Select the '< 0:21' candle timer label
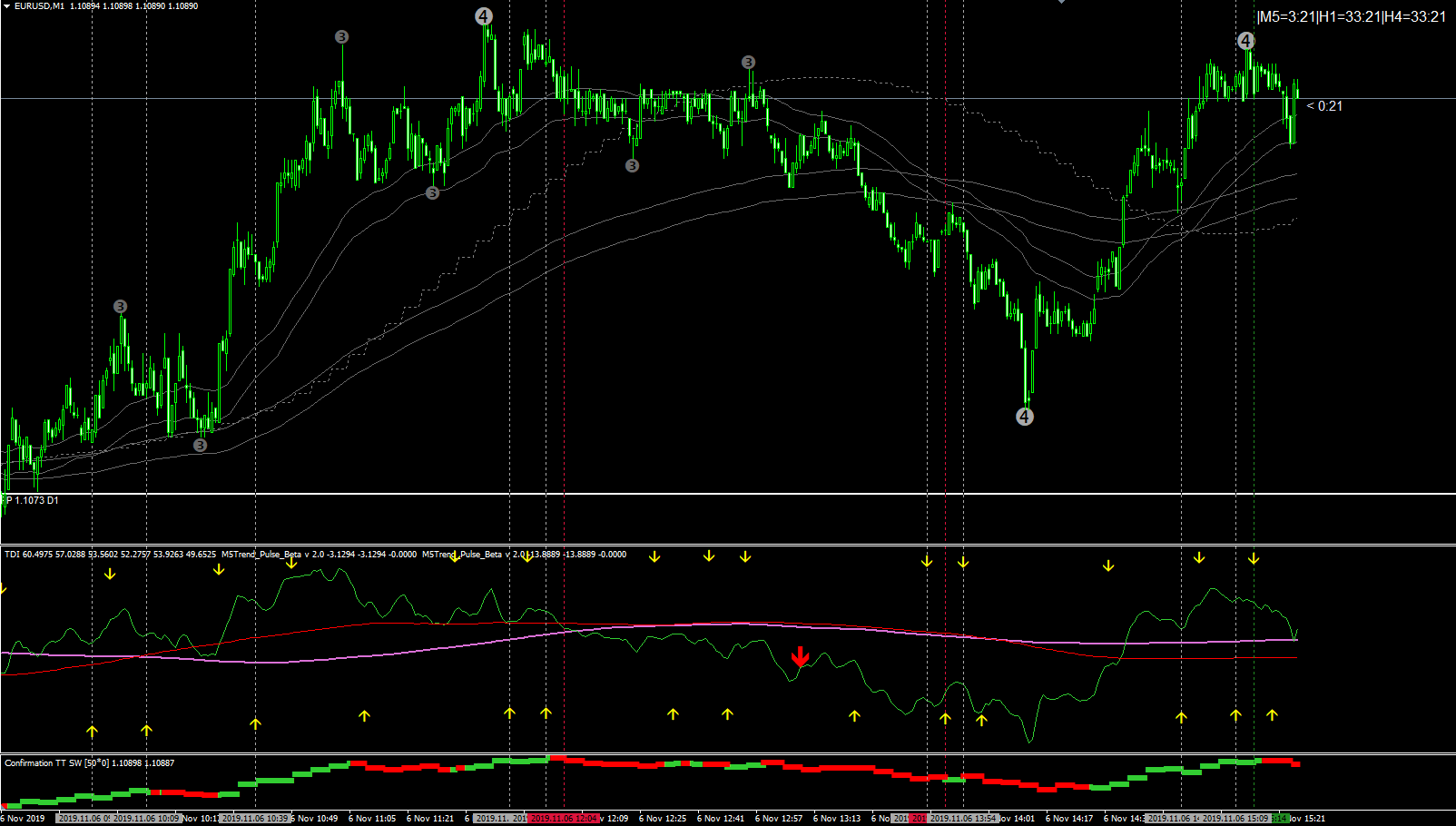This screenshot has width=1456, height=826. click(1324, 106)
